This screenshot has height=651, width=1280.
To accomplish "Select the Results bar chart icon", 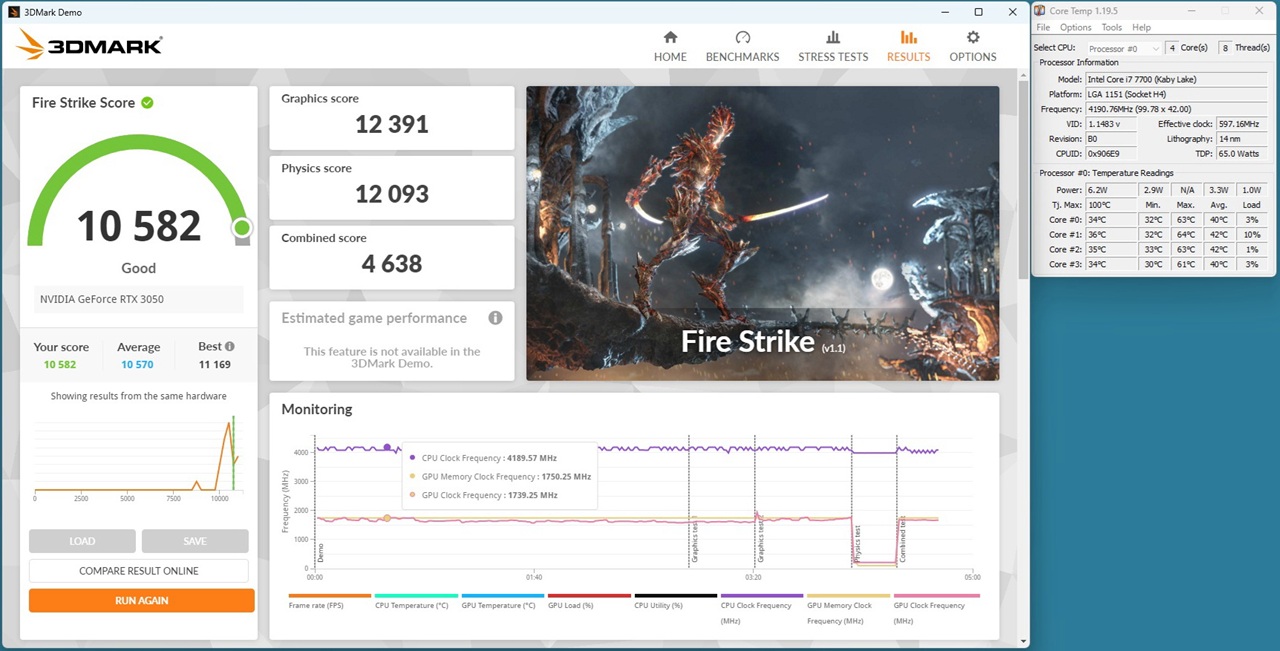I will pos(908,38).
